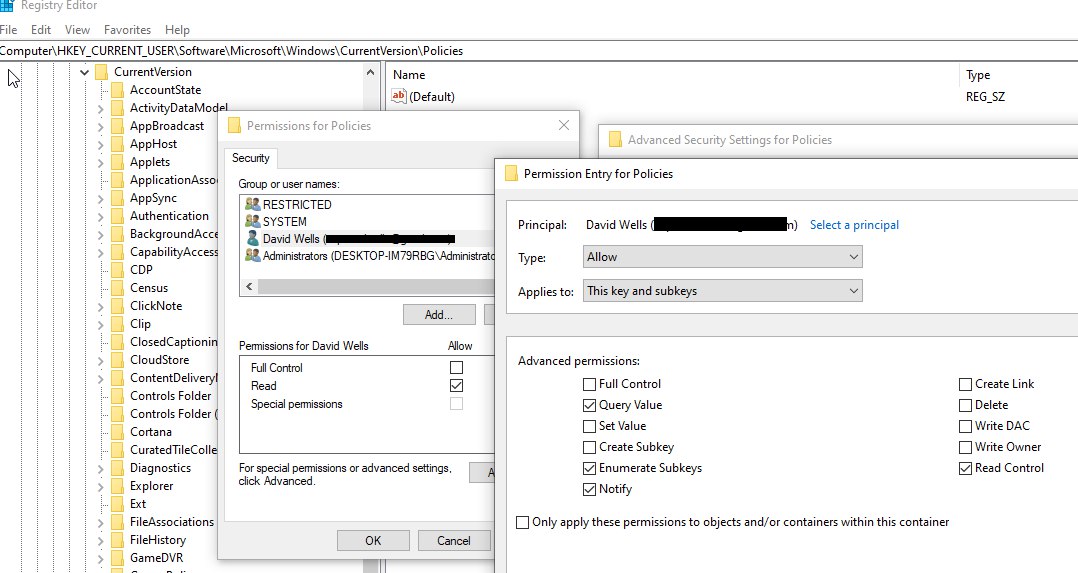The height and width of the screenshot is (573, 1078).
Task: Uncheck the Notify permission
Action: (589, 489)
